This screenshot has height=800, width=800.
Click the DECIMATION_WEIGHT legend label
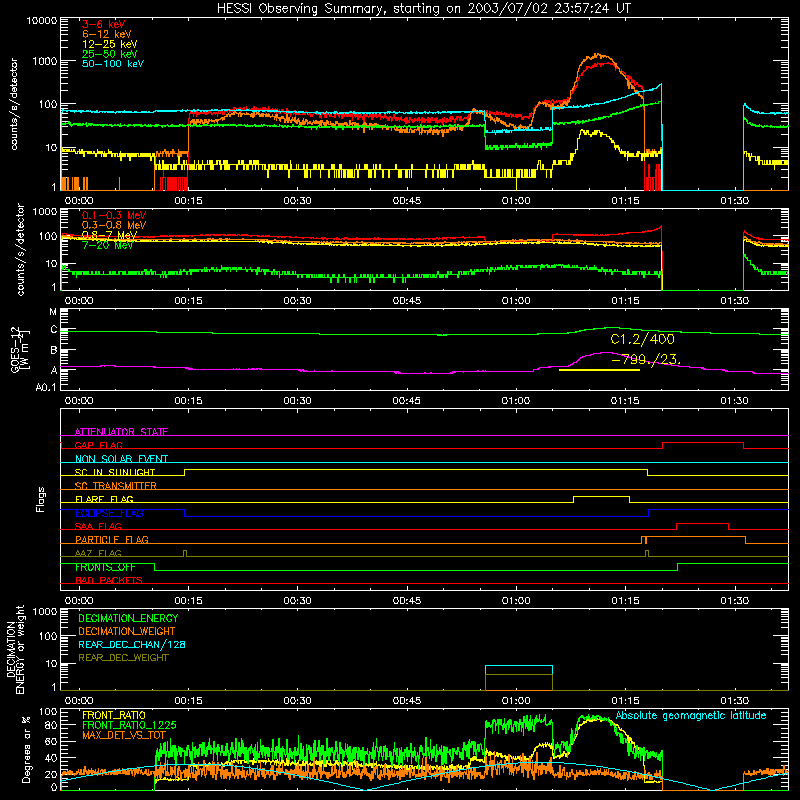click(127, 632)
